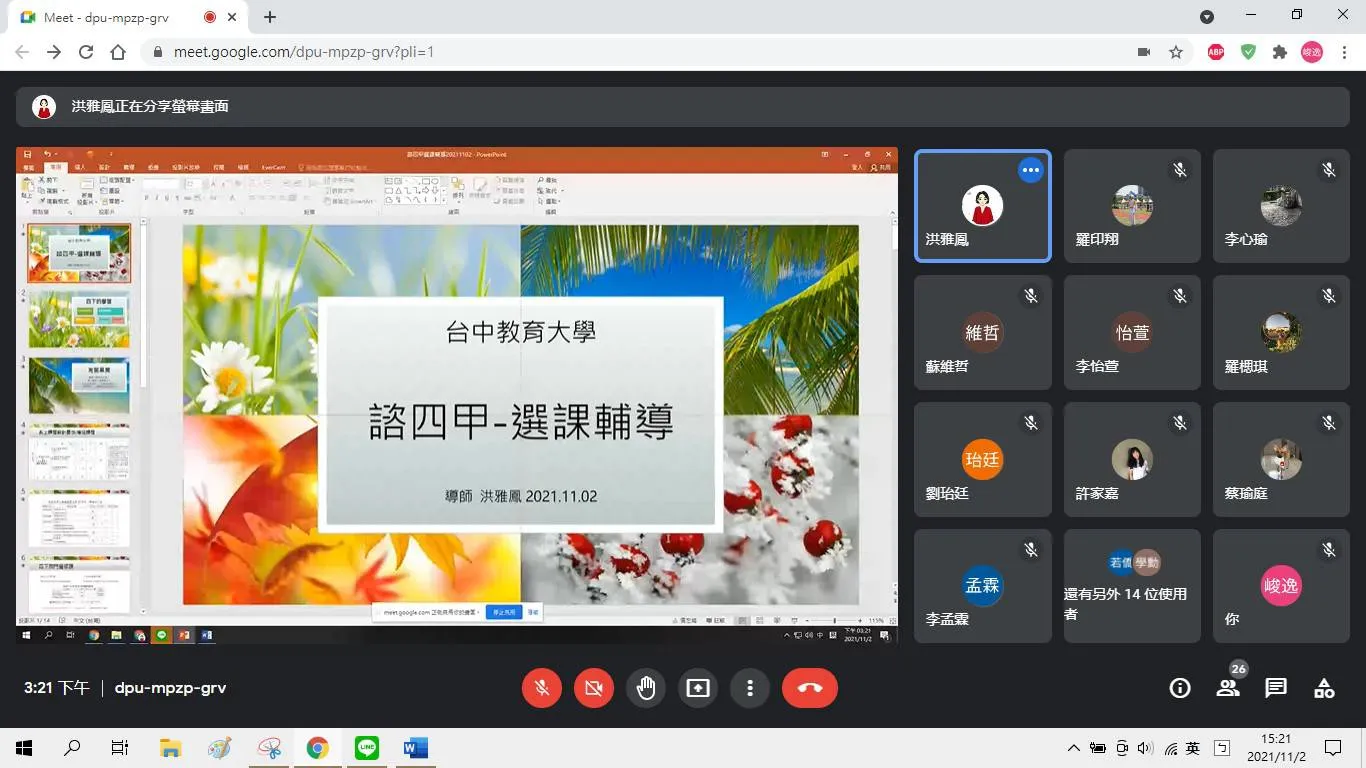This screenshot has height=768, width=1366.
Task: Click the present now screen-share icon
Action: tap(698, 688)
